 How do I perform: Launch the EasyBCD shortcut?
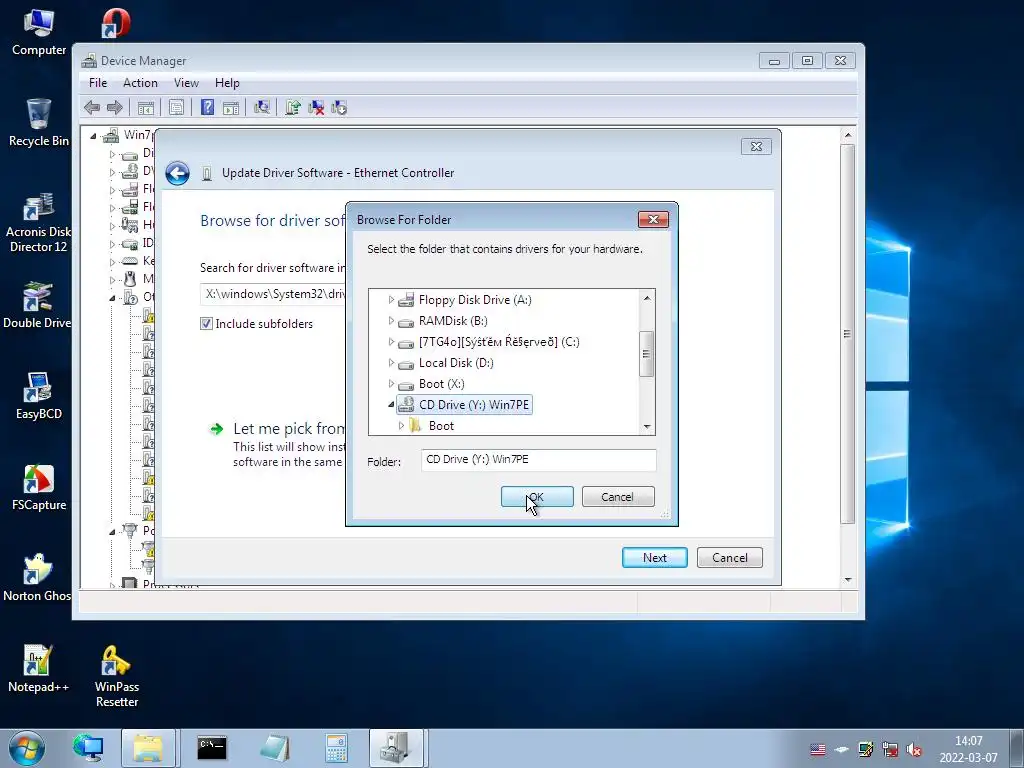(x=39, y=396)
